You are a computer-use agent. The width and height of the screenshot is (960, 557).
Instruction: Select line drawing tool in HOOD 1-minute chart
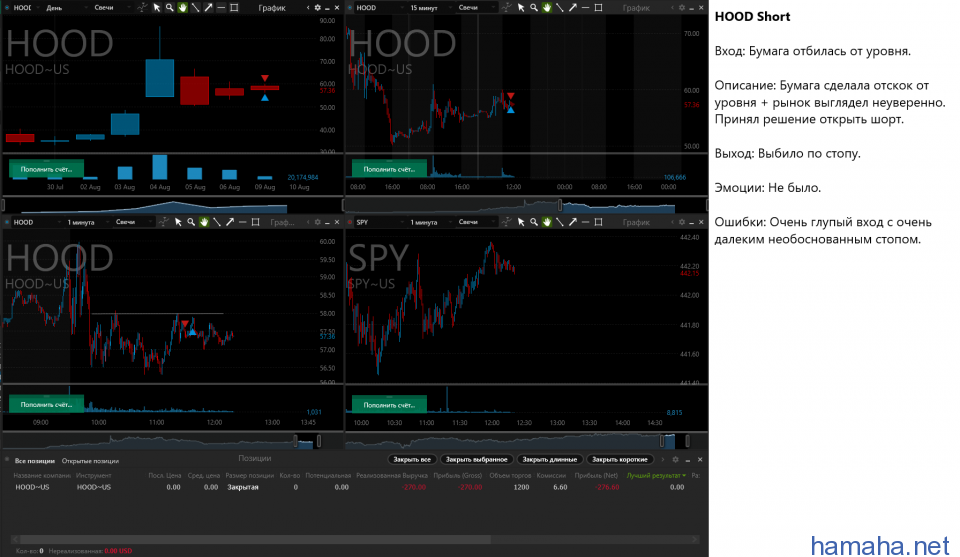coord(217,222)
